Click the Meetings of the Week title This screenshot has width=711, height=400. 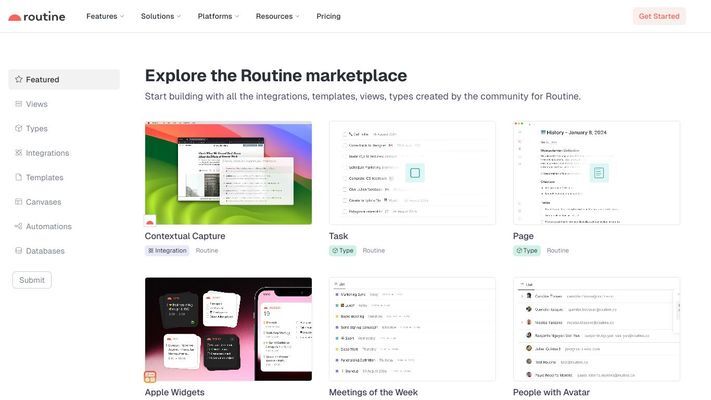point(373,392)
